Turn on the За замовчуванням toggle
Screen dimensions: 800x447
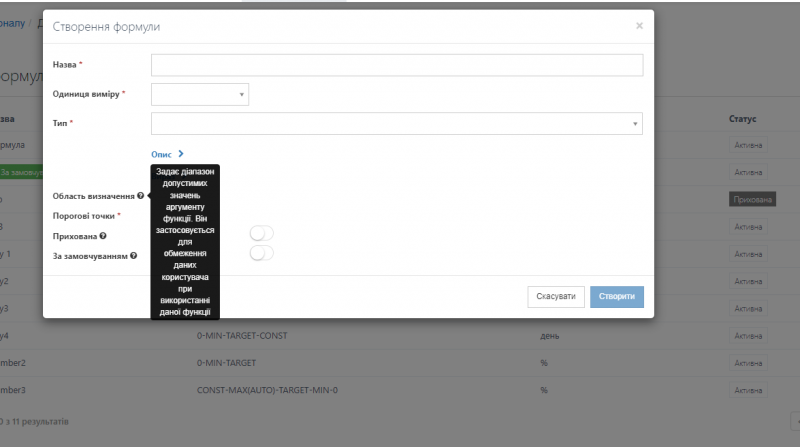coord(261,254)
